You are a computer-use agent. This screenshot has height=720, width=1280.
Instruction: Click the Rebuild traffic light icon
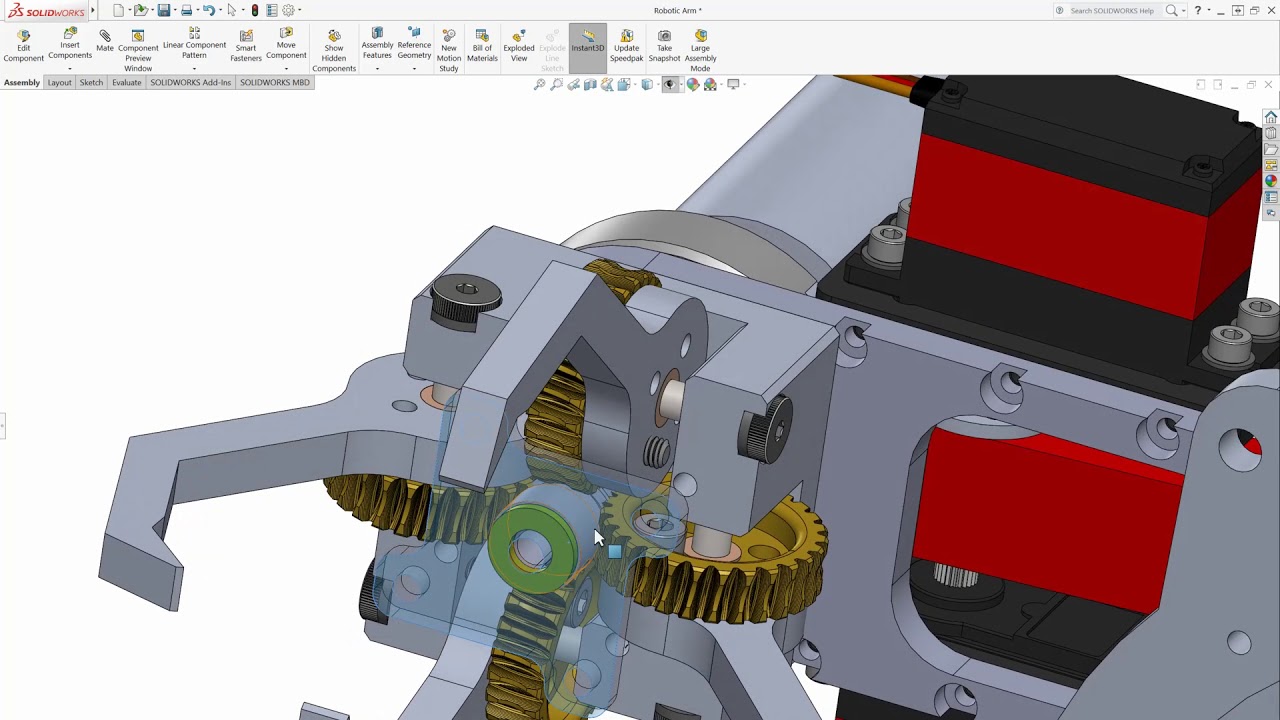(255, 10)
